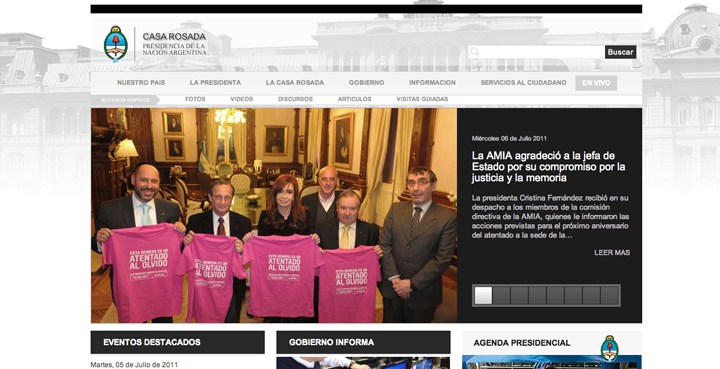Select the first highlighted slideshow square

483,296
